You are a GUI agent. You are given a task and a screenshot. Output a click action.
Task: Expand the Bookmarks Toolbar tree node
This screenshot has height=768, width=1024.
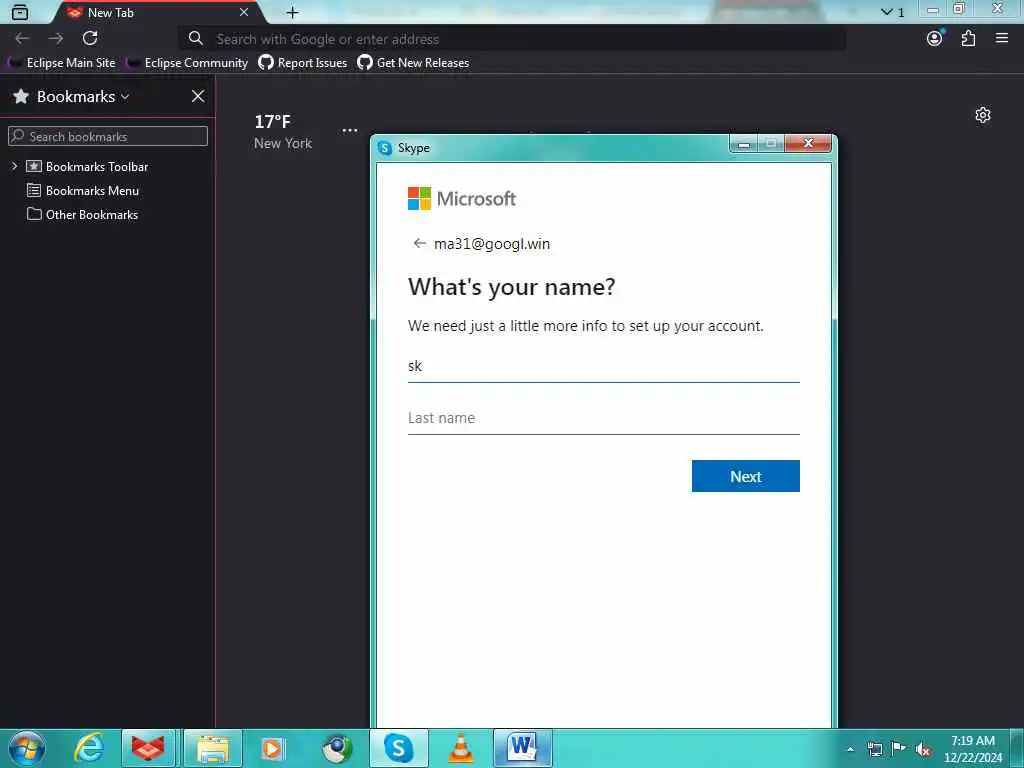14,167
